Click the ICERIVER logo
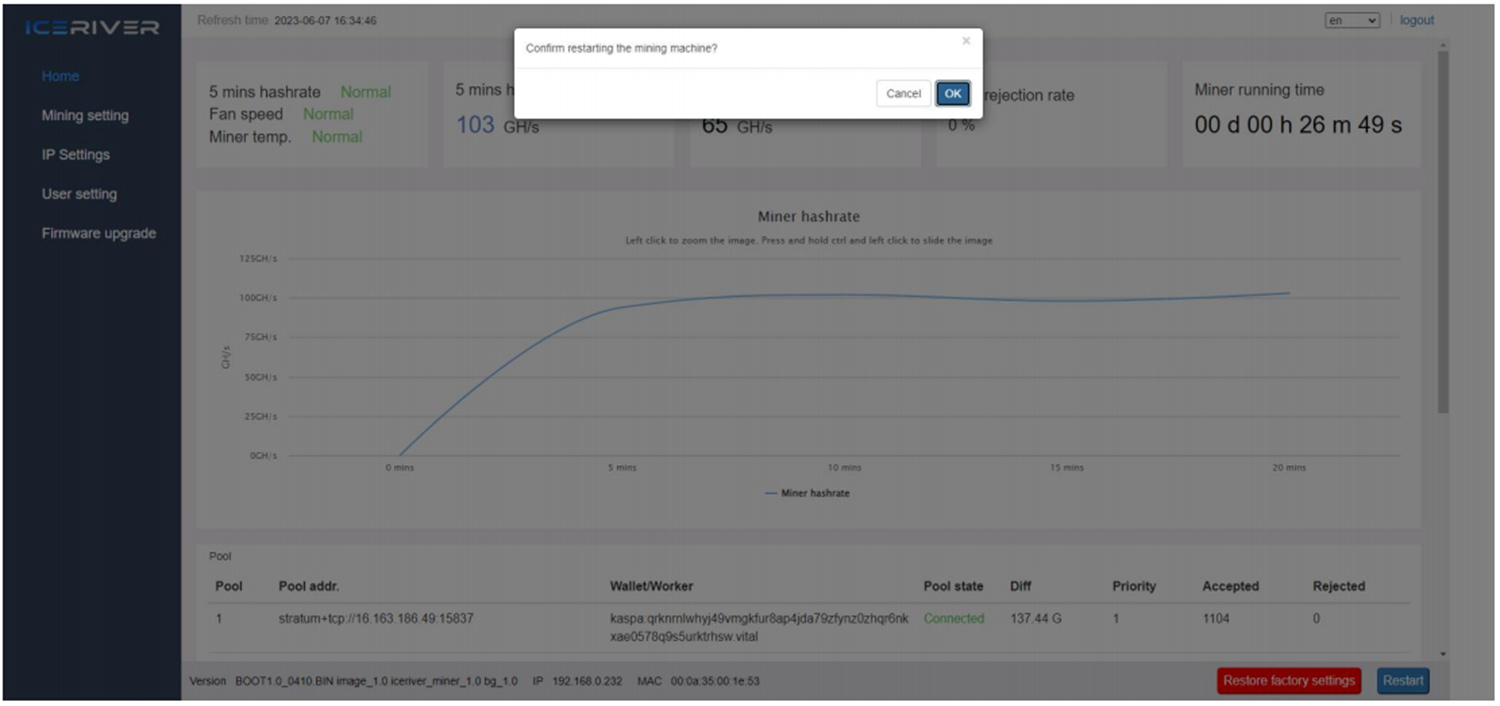 tap(92, 27)
